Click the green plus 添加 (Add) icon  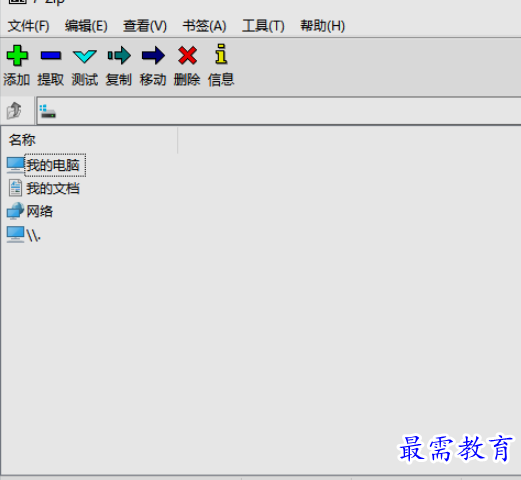(17, 55)
